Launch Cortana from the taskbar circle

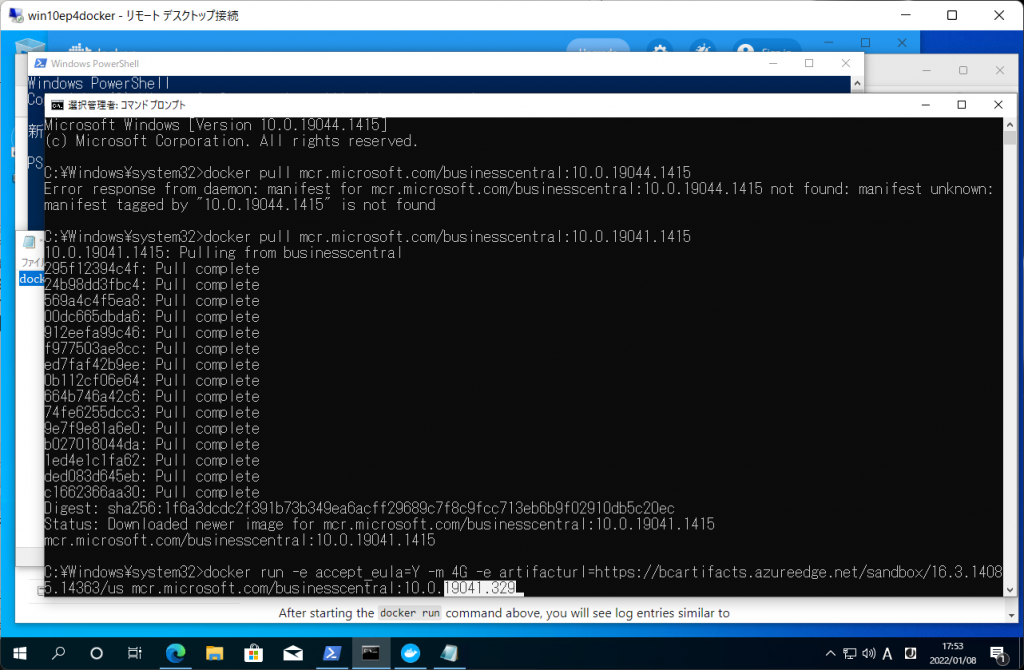(96, 653)
